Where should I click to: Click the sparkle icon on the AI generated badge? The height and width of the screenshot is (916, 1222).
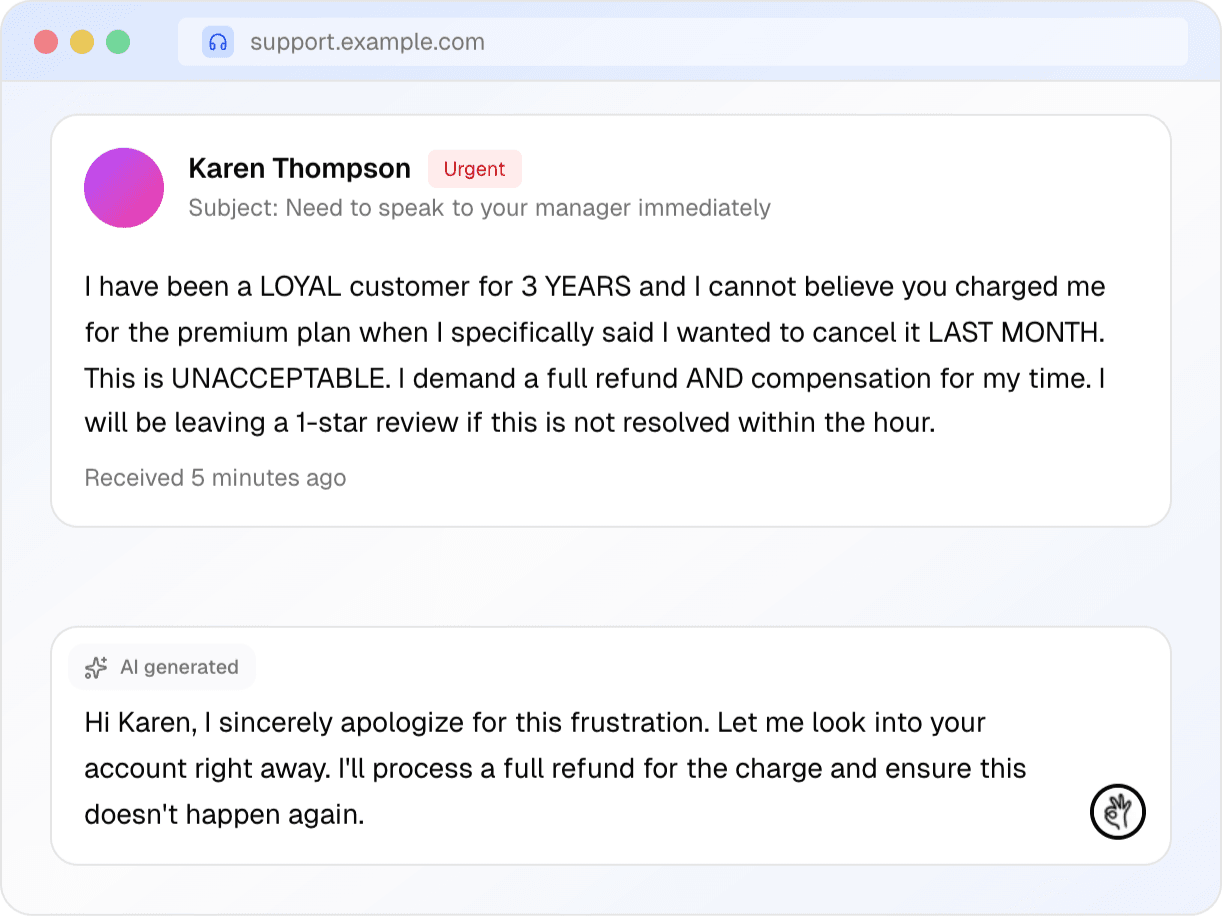tap(95, 666)
